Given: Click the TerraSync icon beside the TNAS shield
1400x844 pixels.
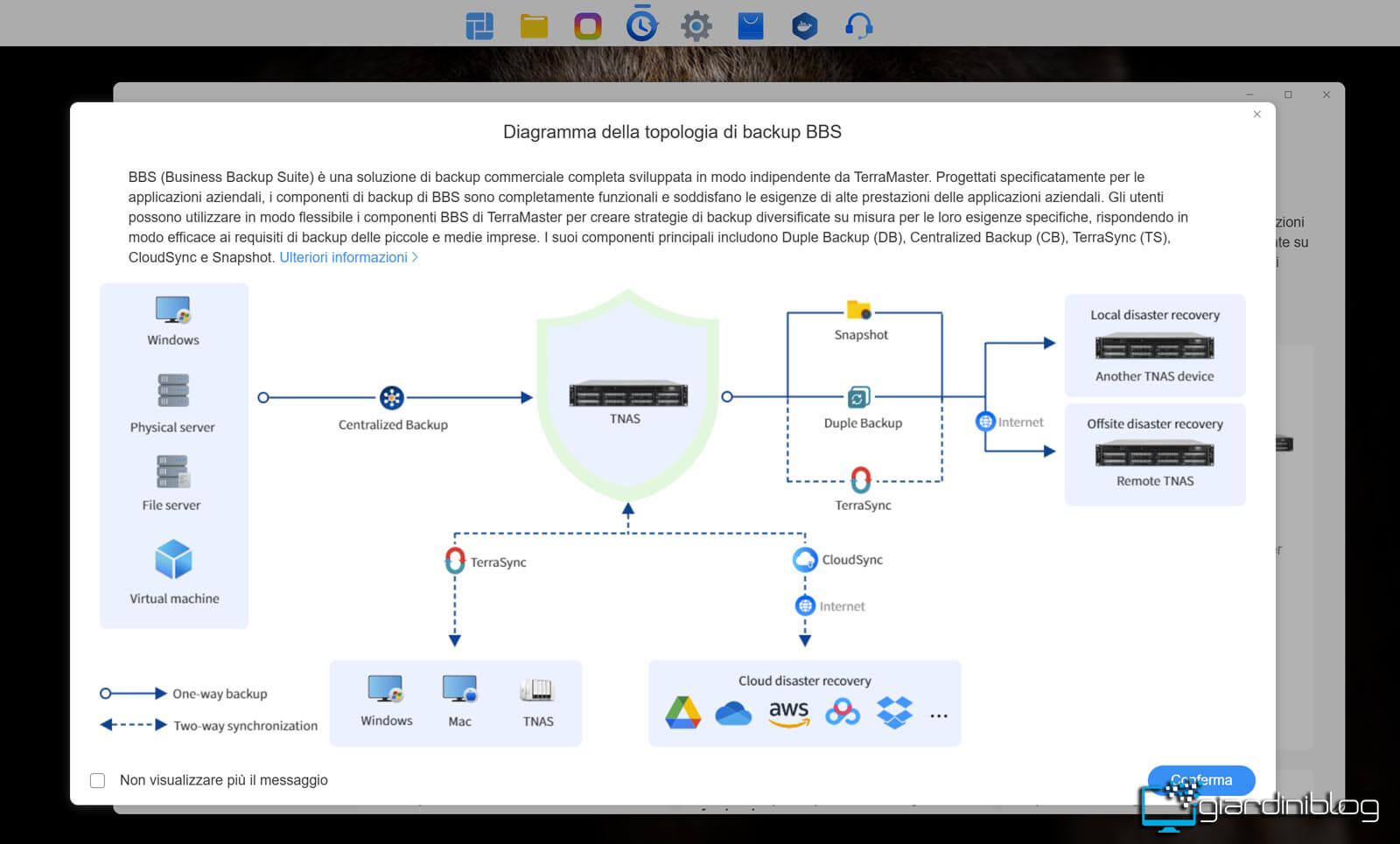Looking at the screenshot, I should point(861,479).
